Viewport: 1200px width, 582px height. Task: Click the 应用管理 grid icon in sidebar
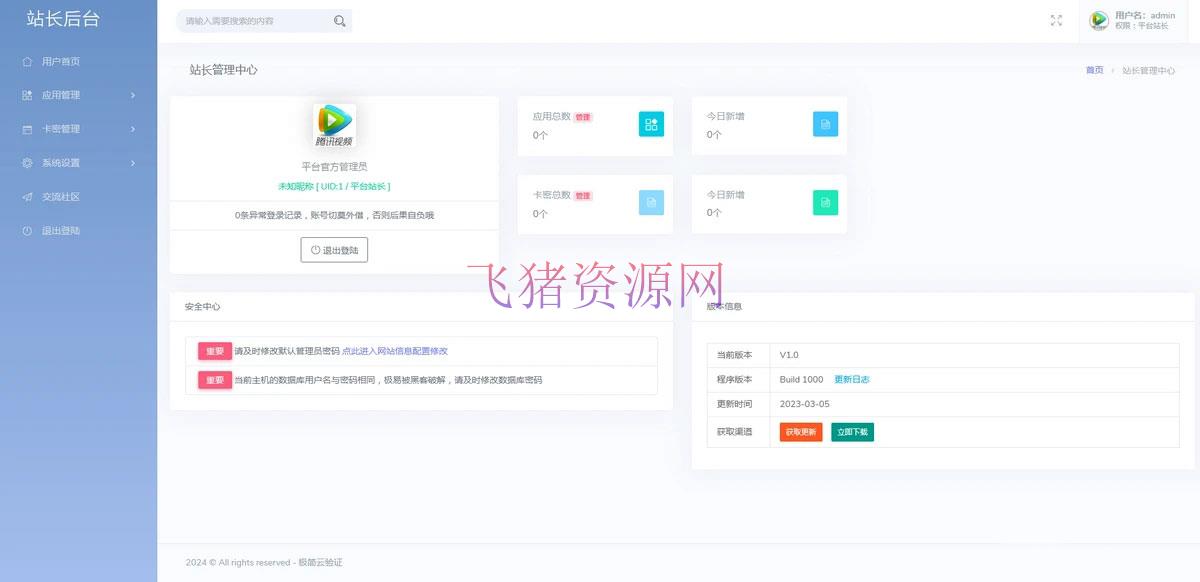(x=28, y=95)
